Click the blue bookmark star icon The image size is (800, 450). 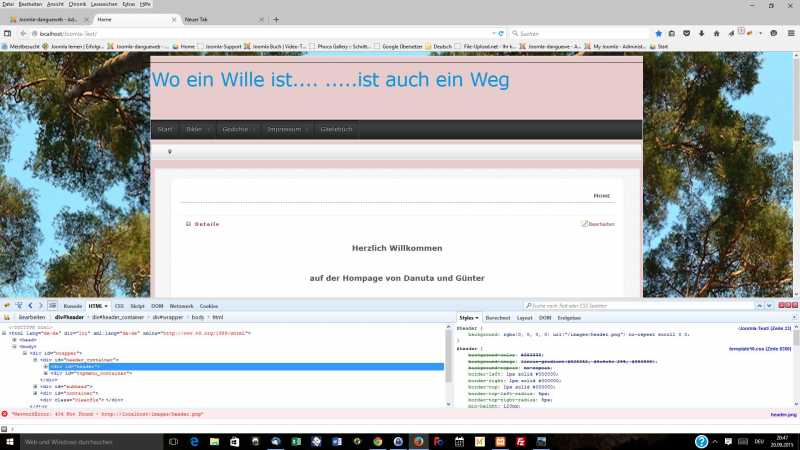click(x=658, y=33)
